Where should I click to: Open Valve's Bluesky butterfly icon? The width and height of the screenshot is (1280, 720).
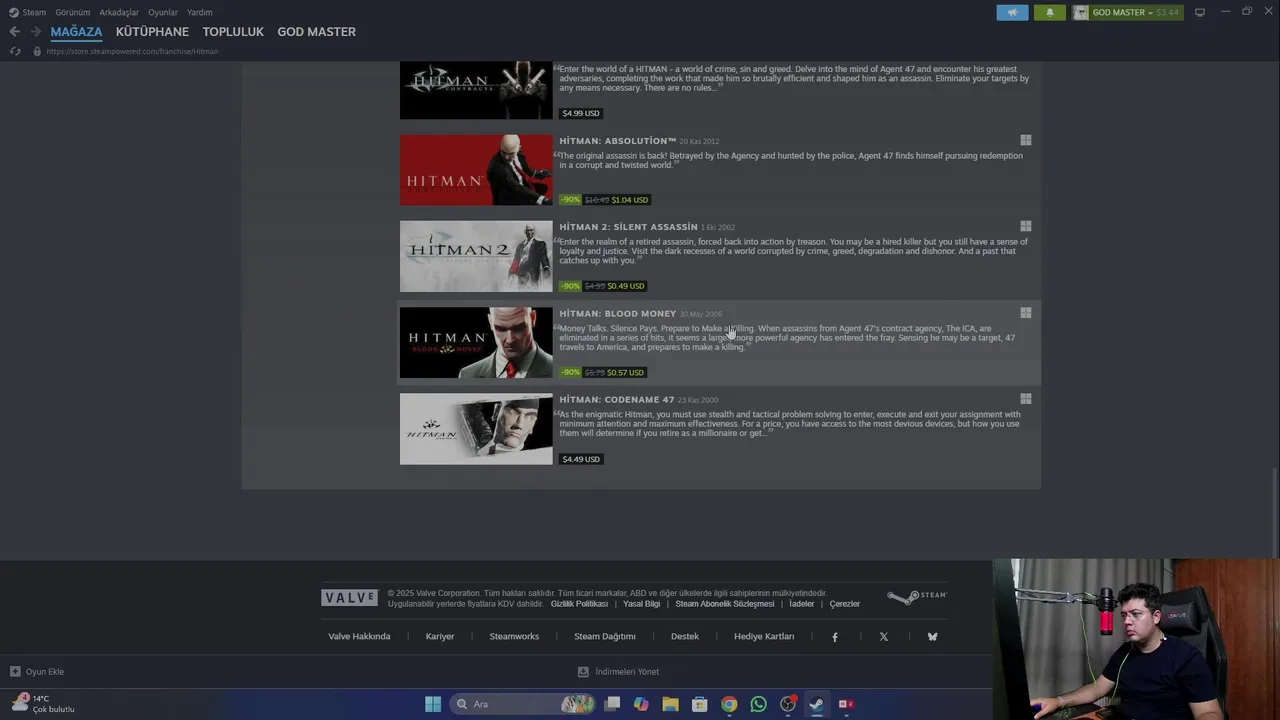[932, 636]
